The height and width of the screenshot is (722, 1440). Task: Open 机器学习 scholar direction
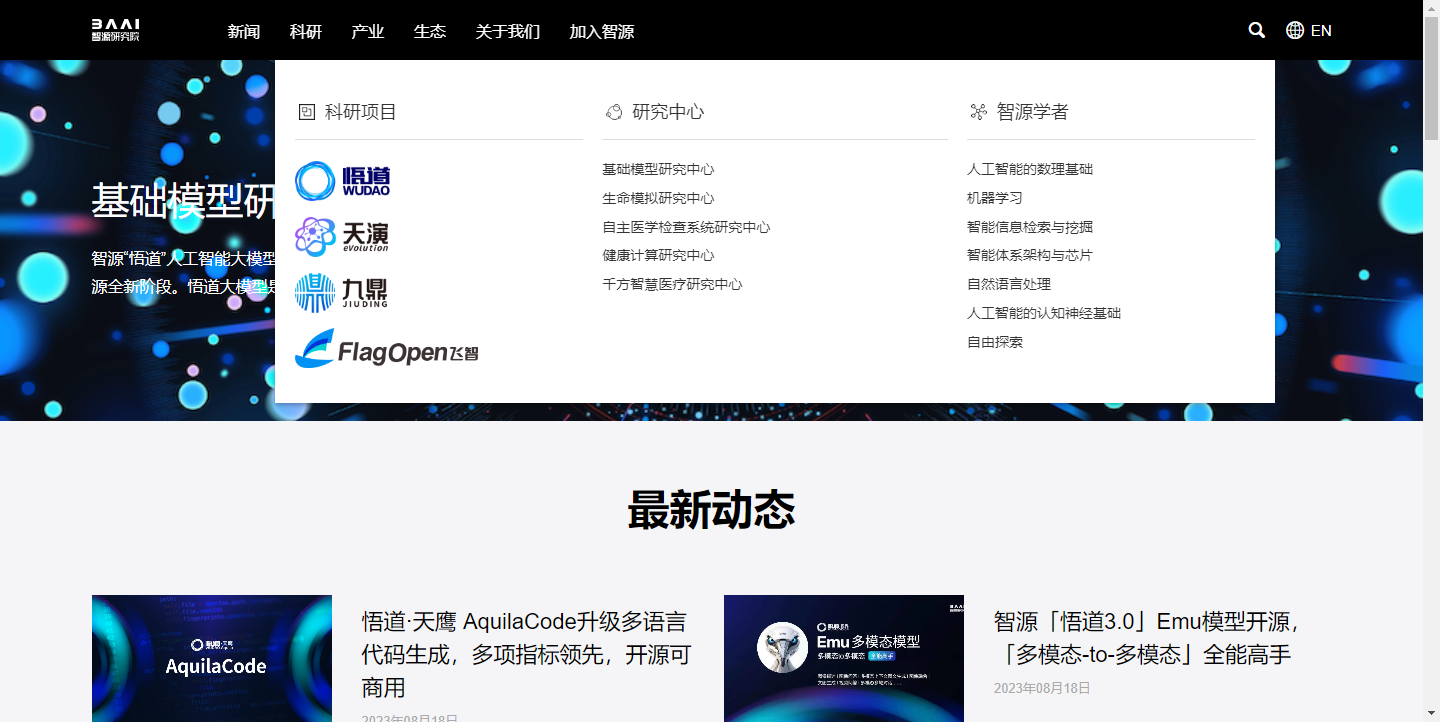(995, 198)
